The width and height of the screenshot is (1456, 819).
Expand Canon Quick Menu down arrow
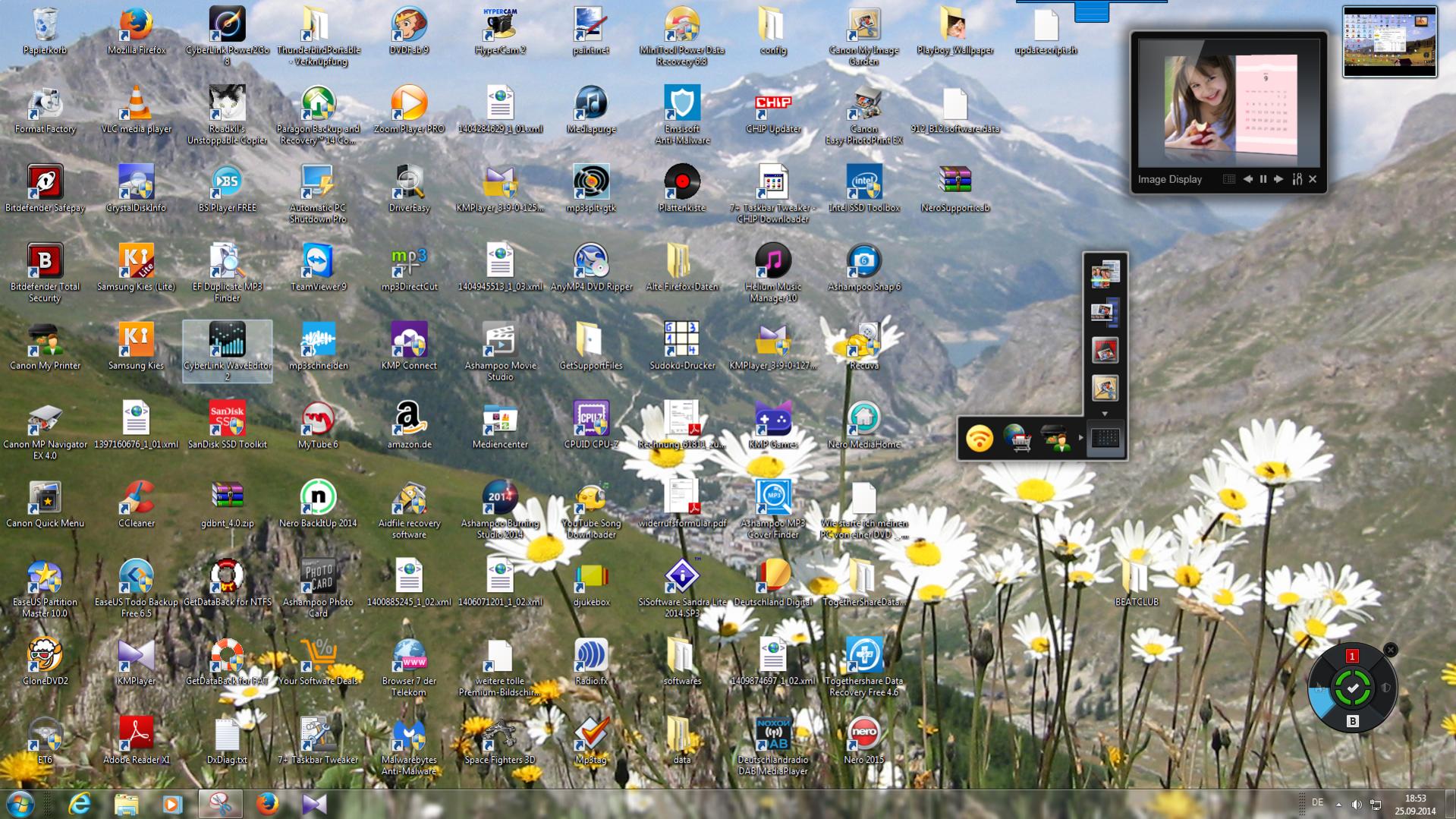pyautogui.click(x=1105, y=414)
